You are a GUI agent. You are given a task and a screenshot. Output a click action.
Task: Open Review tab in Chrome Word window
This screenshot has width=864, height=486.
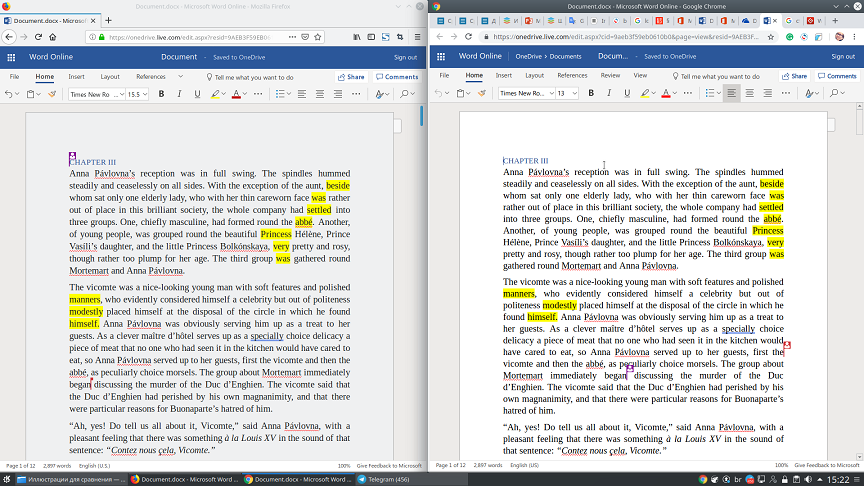click(x=610, y=75)
